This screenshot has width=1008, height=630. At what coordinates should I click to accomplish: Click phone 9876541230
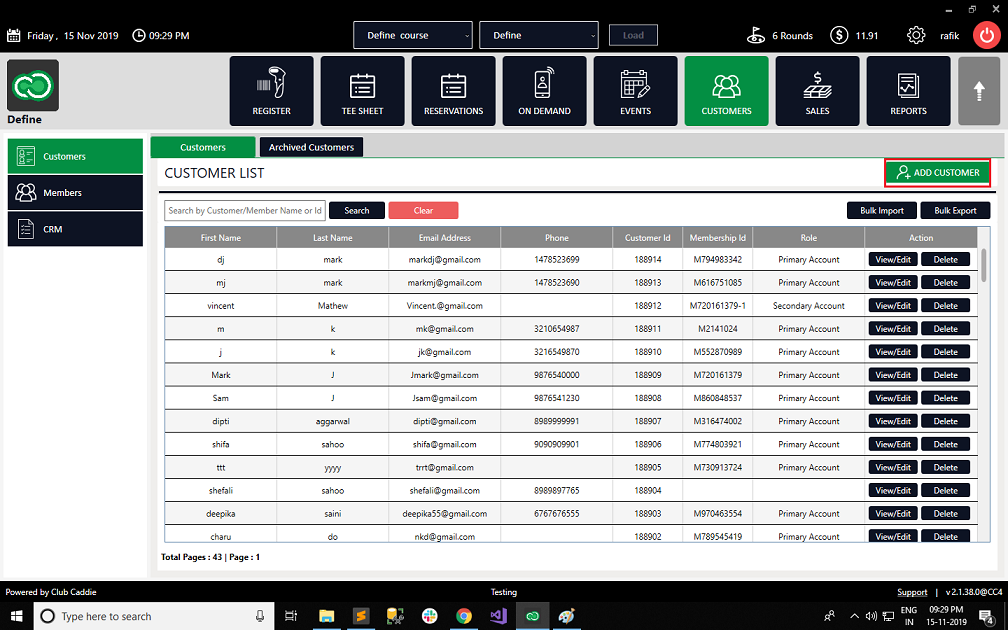557,398
